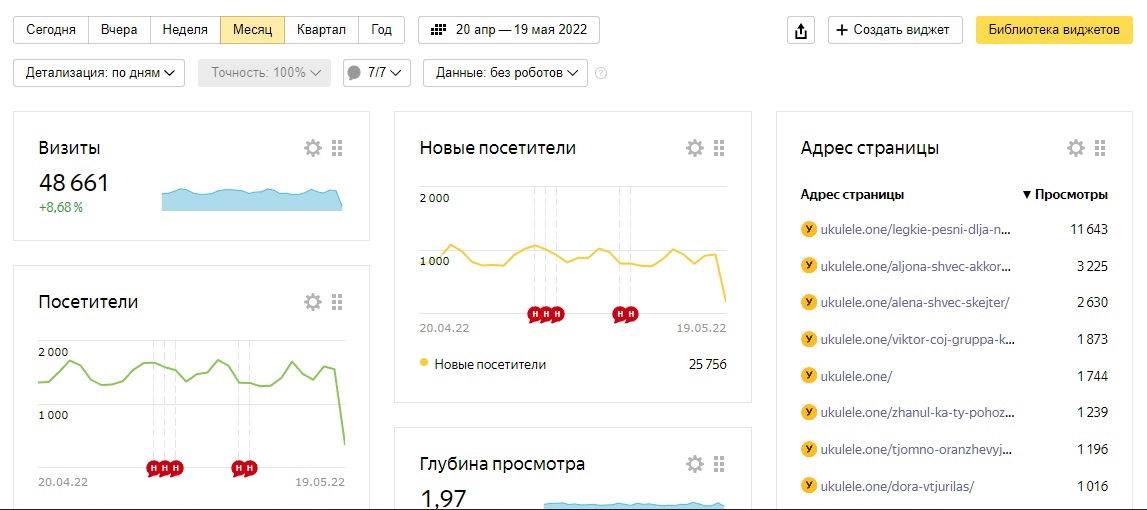Switch to Неделя period tab
The image size is (1147, 510).
tap(185, 30)
